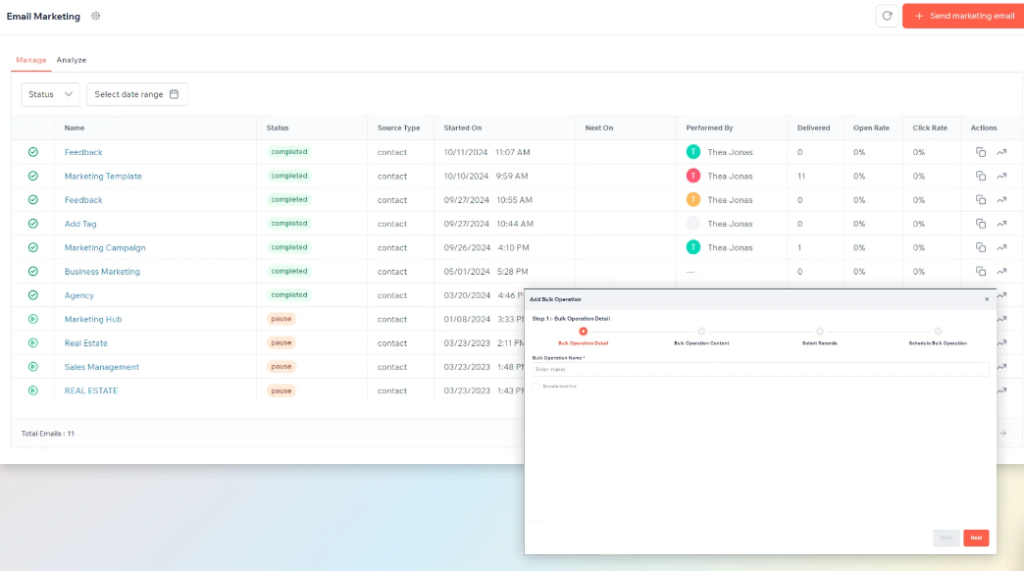Tick checkbox below Bulk Operation Name field
1024x571 pixels.
536,386
